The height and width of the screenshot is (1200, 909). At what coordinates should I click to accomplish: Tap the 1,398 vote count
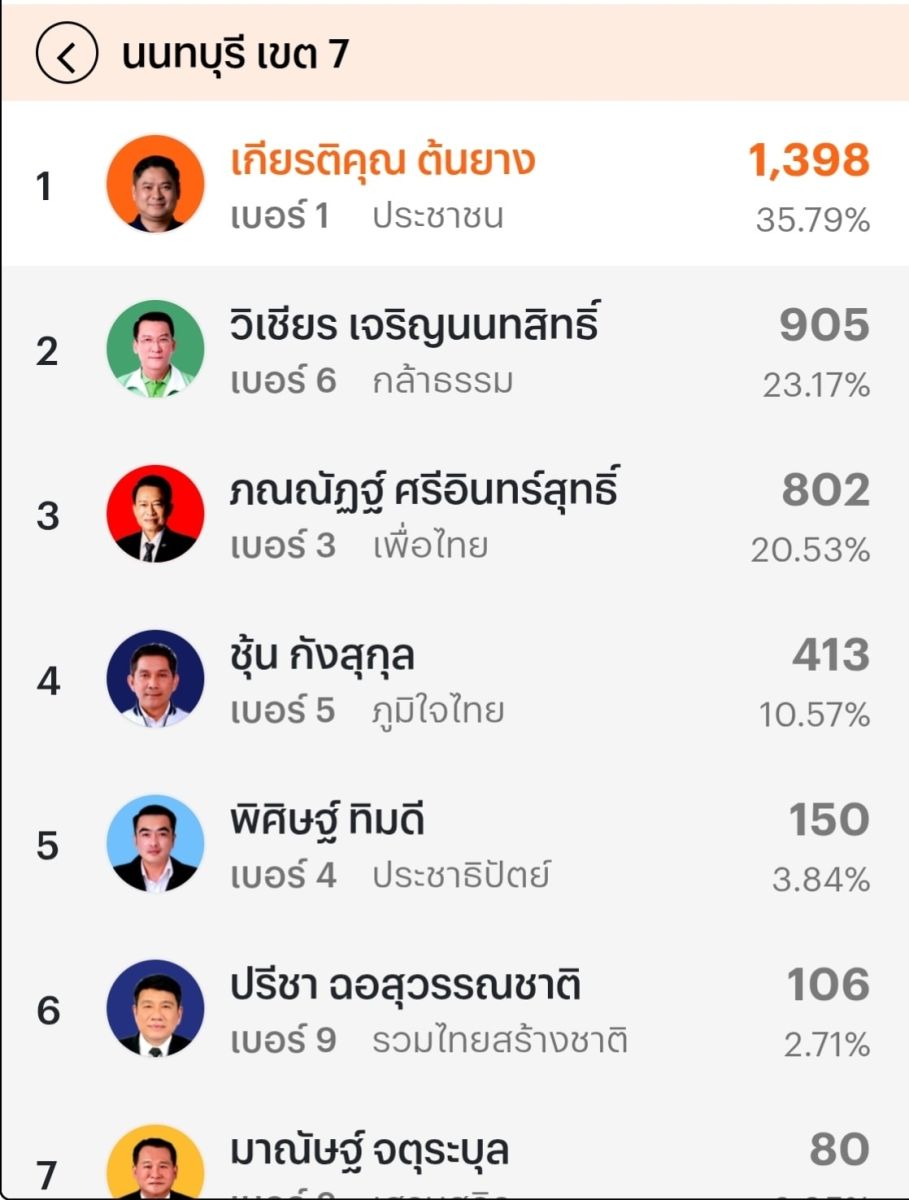point(808,161)
